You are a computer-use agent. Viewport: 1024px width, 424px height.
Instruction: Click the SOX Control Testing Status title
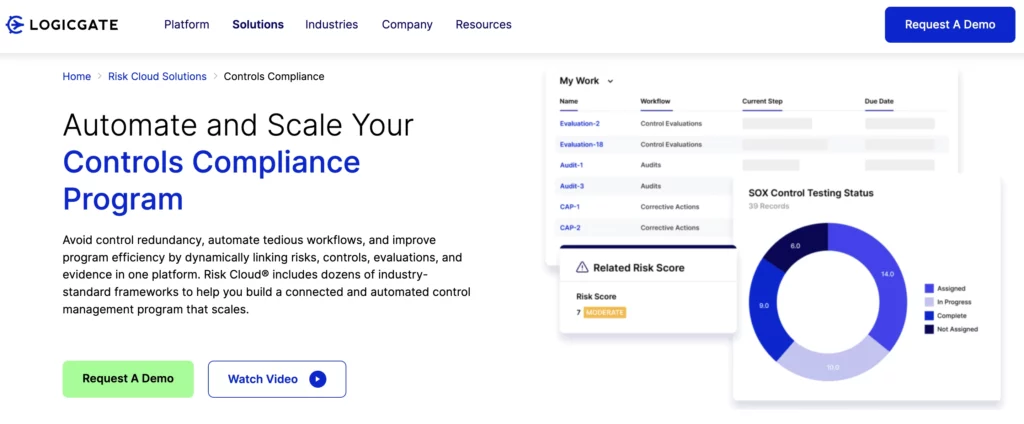pos(811,193)
